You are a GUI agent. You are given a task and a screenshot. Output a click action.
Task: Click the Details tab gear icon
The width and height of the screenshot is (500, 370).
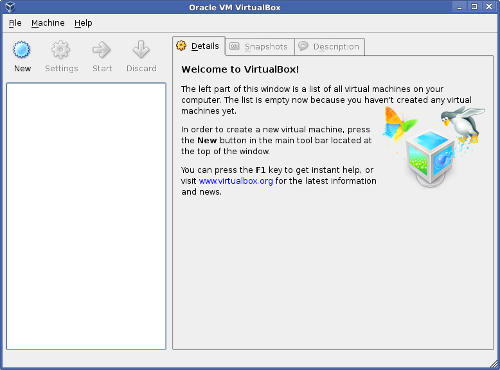pos(181,46)
